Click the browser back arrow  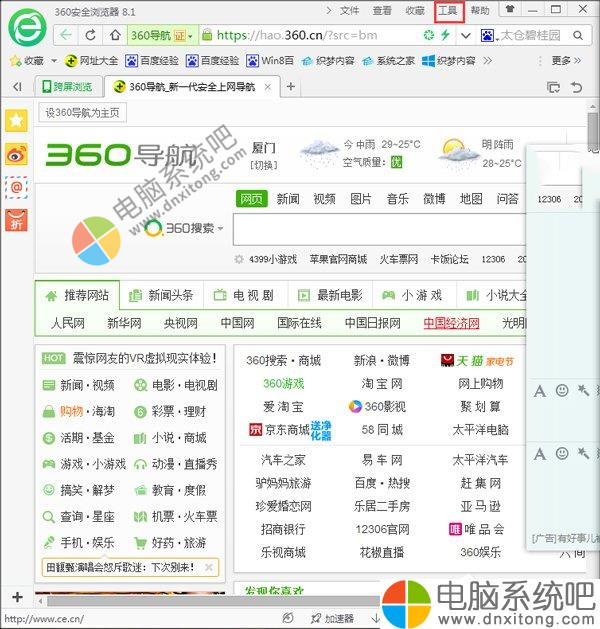pos(66,35)
